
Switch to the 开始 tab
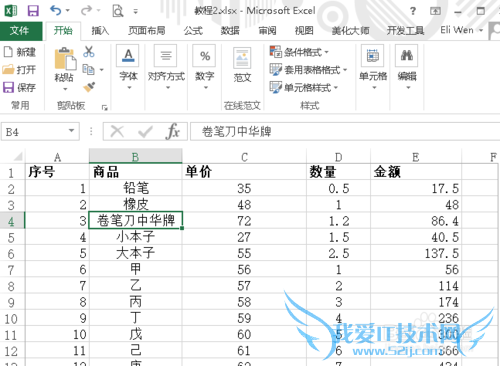click(x=63, y=31)
